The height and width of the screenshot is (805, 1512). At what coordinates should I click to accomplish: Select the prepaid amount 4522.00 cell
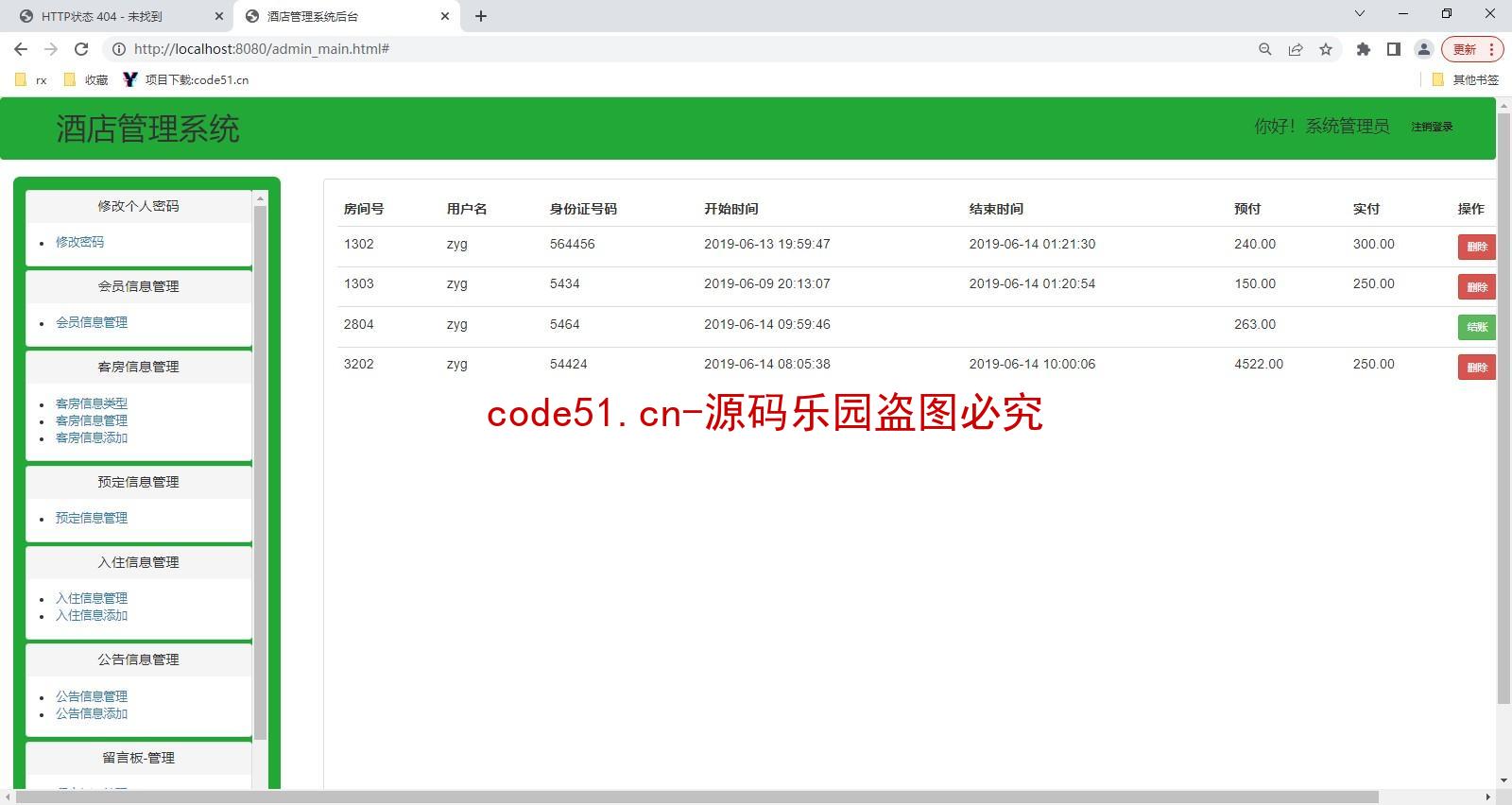1259,364
